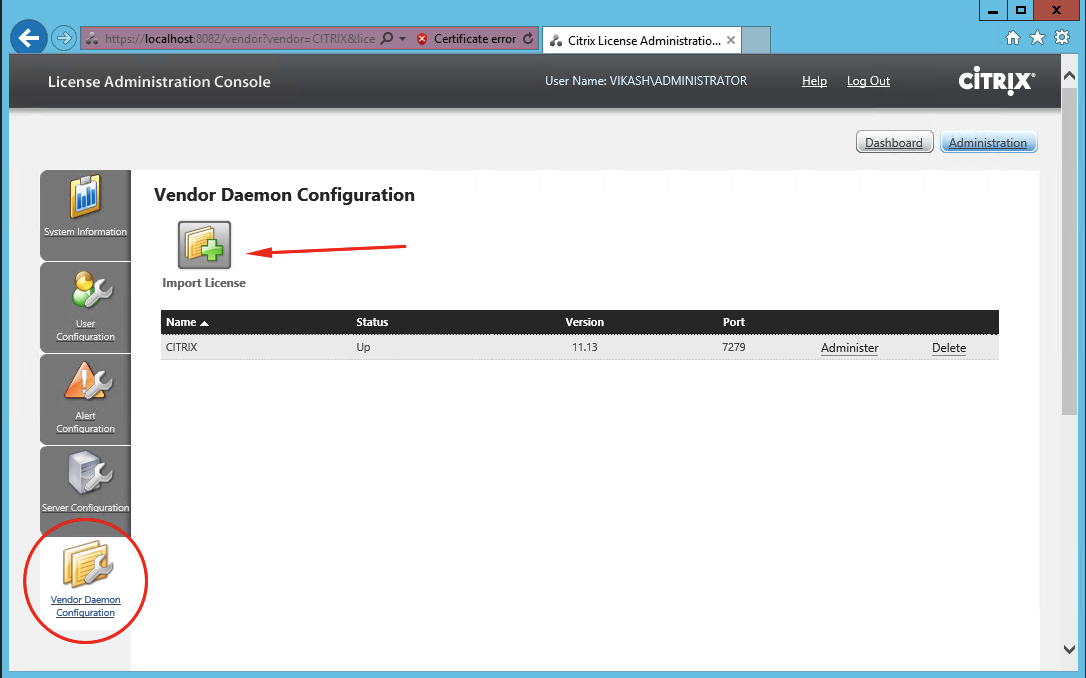The height and width of the screenshot is (678, 1086).
Task: Open Vendor Daemon Configuration sidebar icon
Action: [87, 564]
